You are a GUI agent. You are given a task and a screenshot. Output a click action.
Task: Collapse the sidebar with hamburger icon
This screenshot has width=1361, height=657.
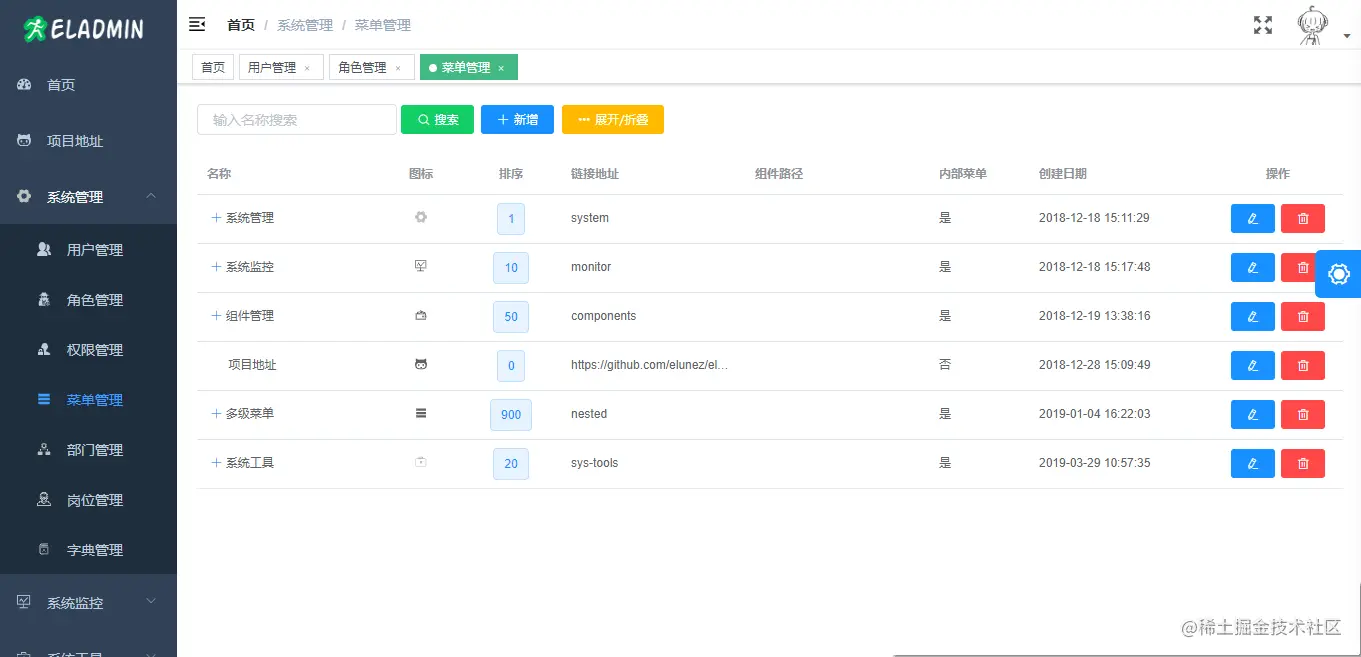point(197,24)
